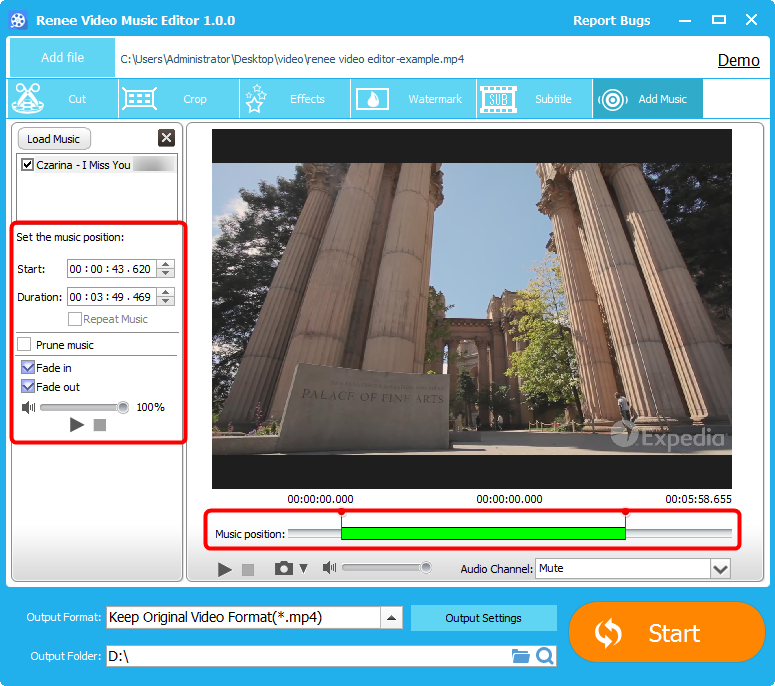Click the play button under the video preview
The image size is (775, 686).
coord(225,569)
